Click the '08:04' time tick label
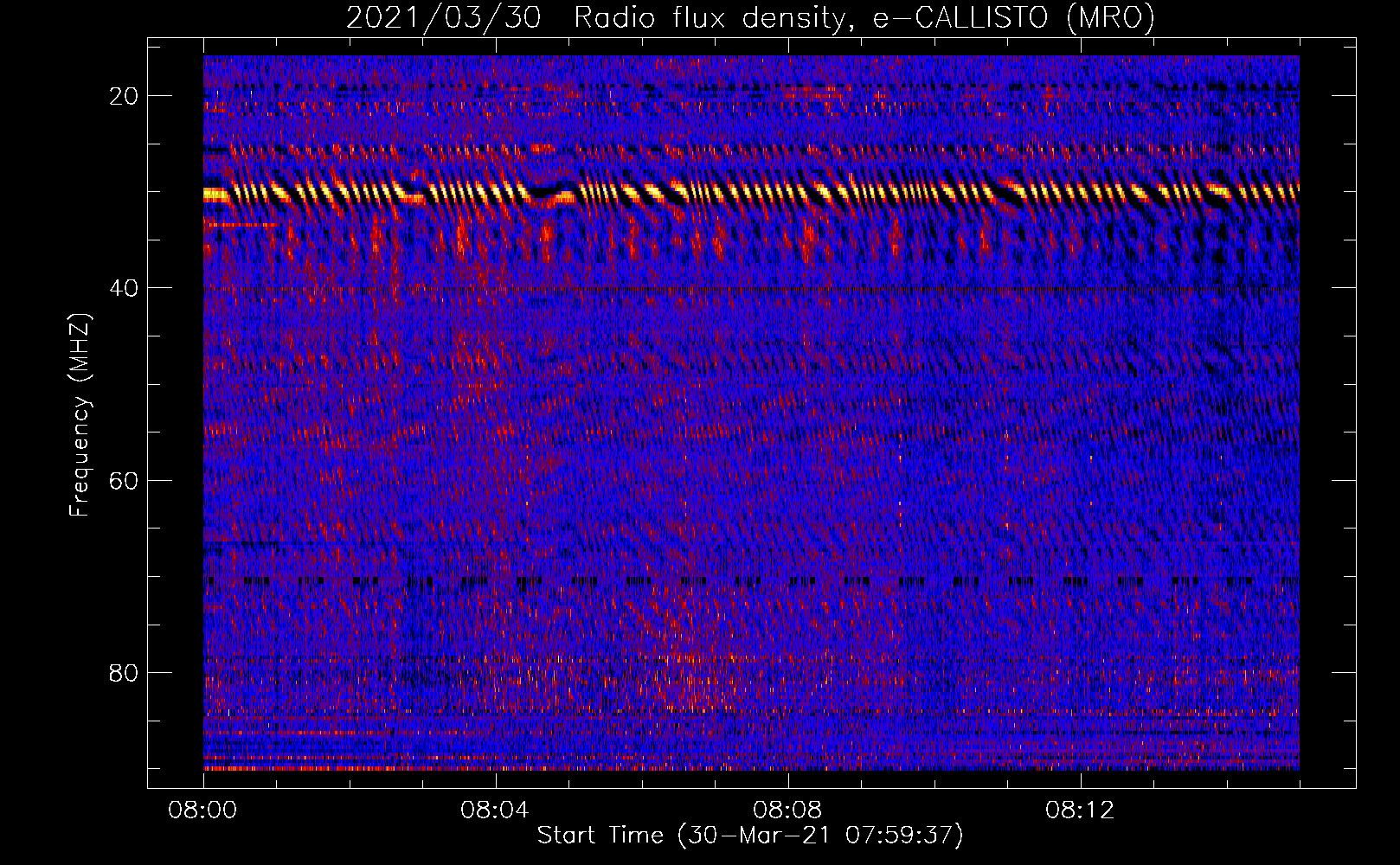The width and height of the screenshot is (1400, 865). pyautogui.click(x=495, y=811)
